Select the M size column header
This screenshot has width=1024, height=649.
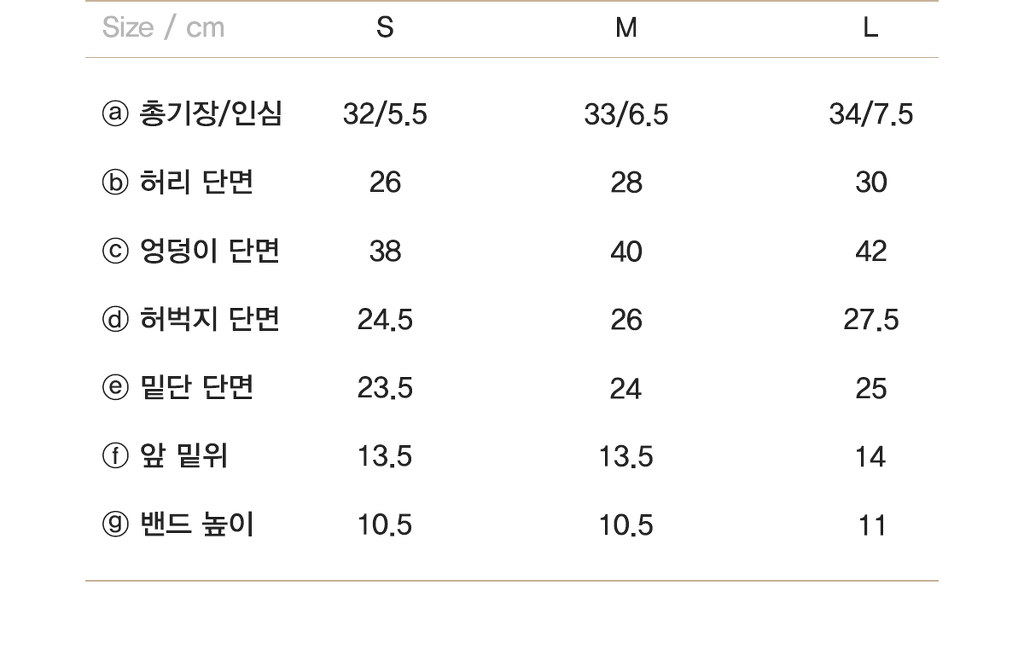pos(626,27)
